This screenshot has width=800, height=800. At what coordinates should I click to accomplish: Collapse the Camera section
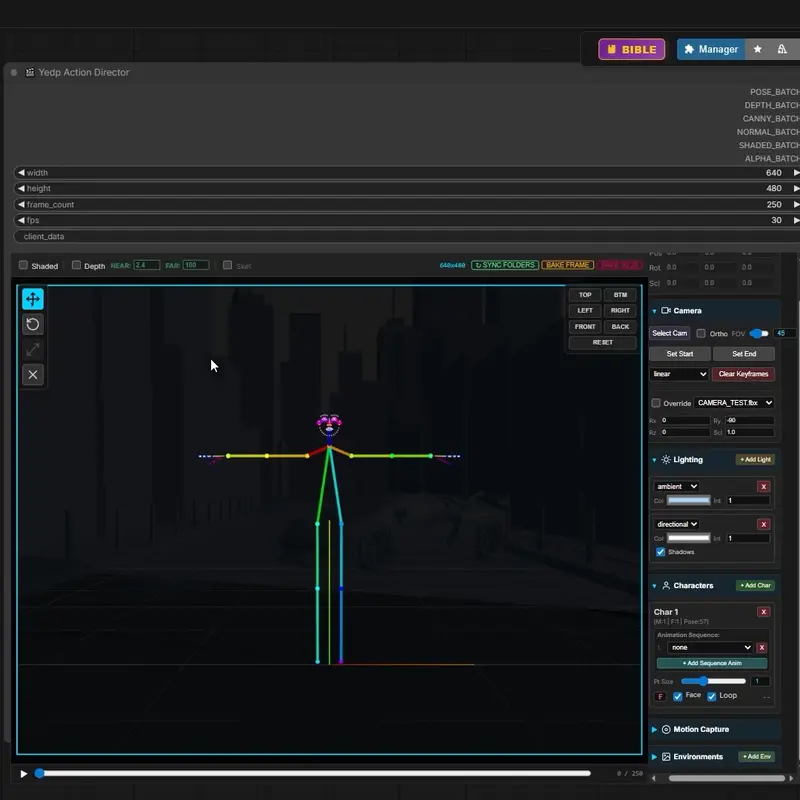click(654, 311)
